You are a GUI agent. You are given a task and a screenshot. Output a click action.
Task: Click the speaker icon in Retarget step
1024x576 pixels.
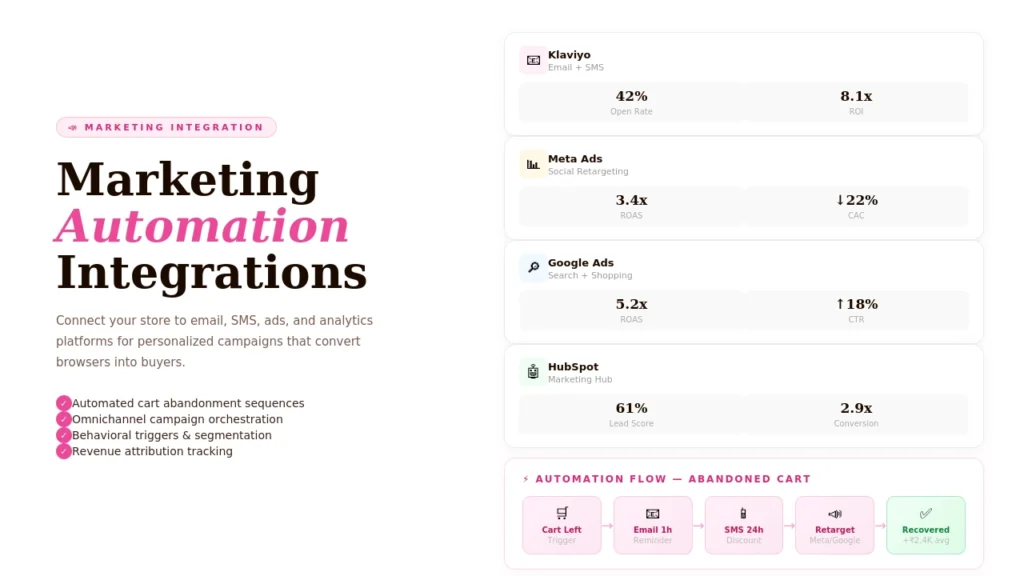pos(834,512)
